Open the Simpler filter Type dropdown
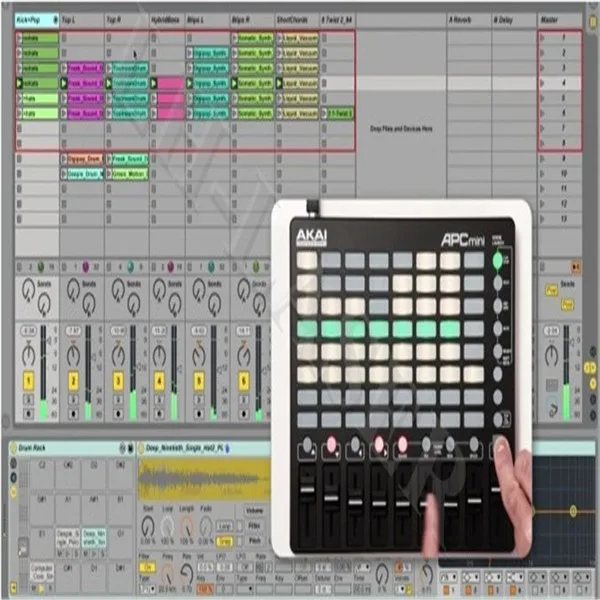600x600 pixels. point(147,589)
